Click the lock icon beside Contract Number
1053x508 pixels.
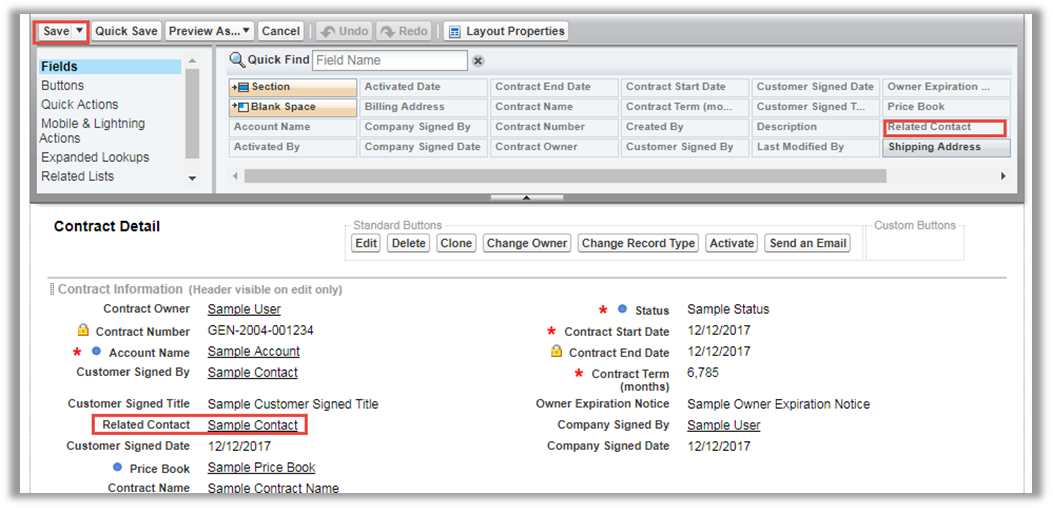pos(84,331)
